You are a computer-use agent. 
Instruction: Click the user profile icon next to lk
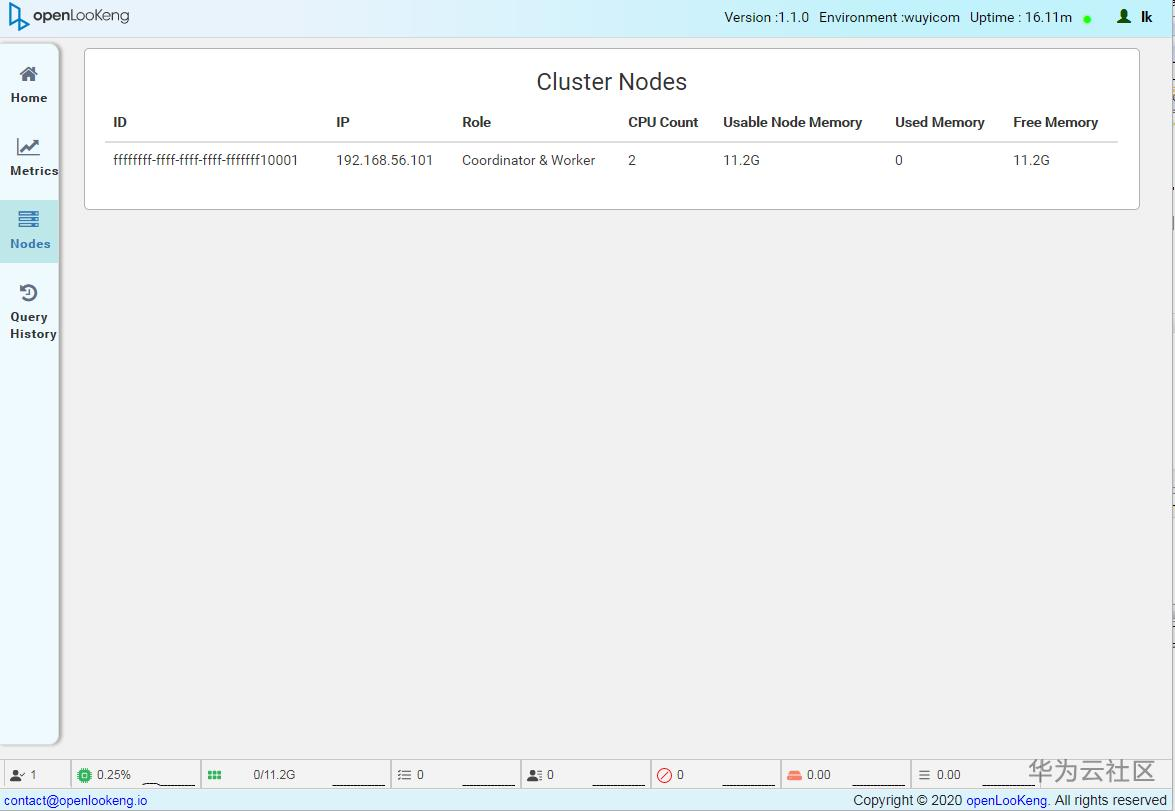(1123, 16)
